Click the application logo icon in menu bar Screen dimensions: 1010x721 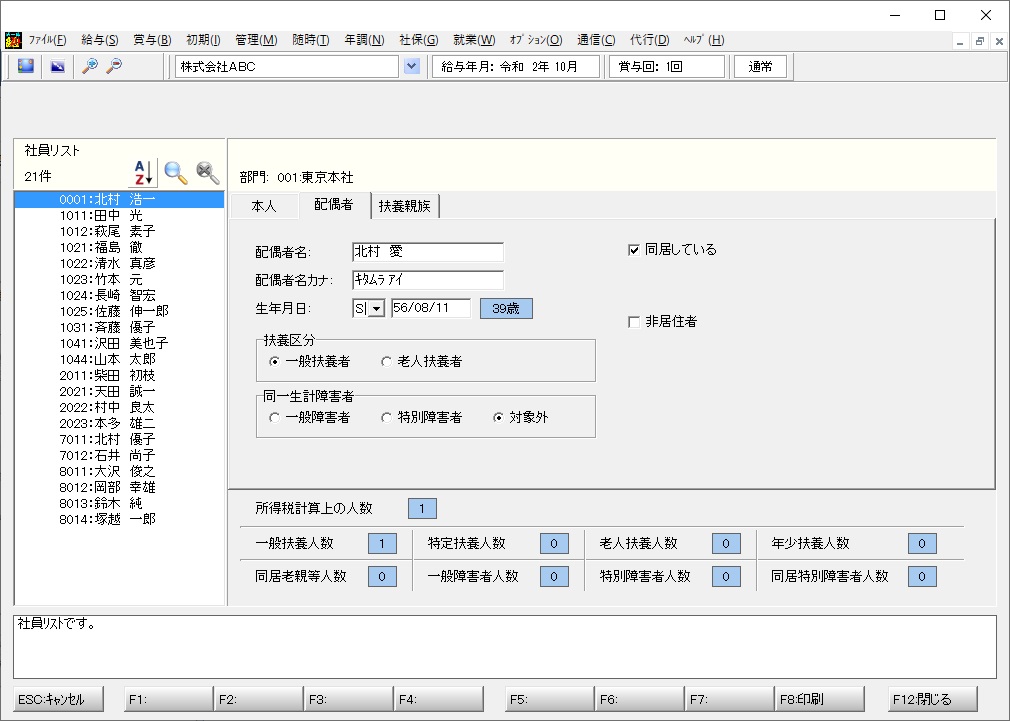[13, 40]
